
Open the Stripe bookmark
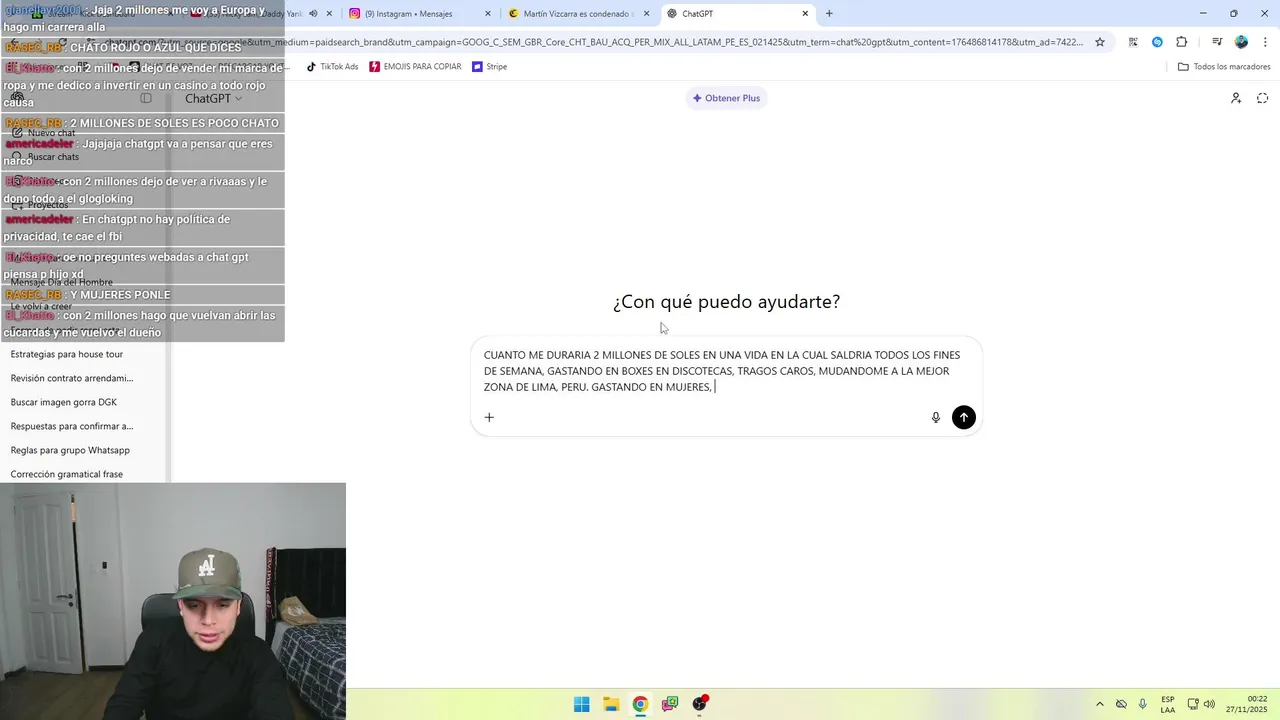[x=490, y=67]
